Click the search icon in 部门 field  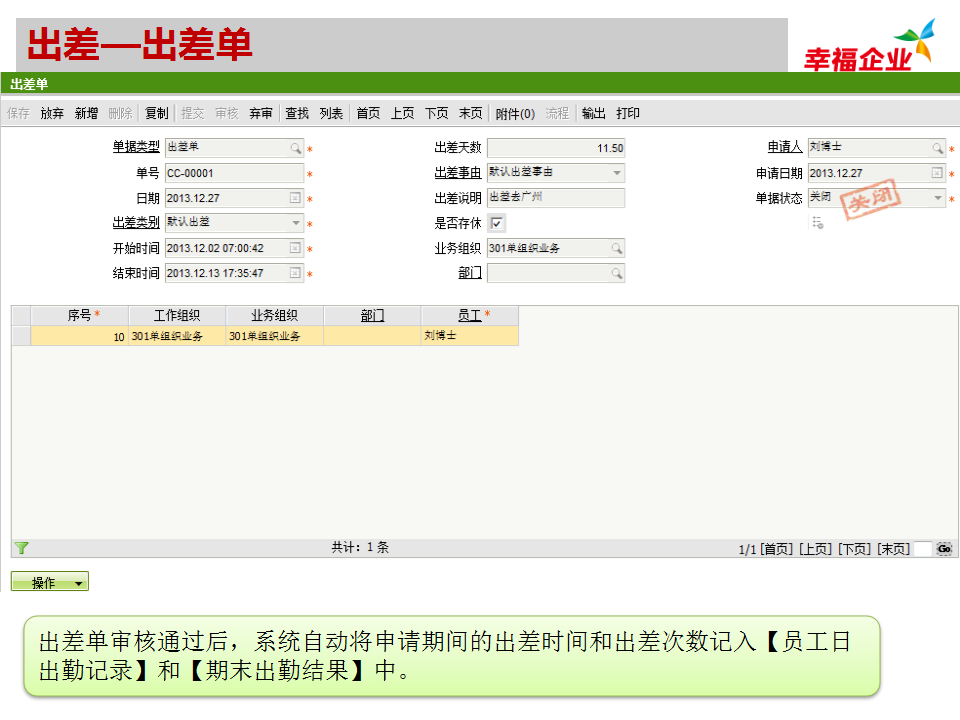617,273
